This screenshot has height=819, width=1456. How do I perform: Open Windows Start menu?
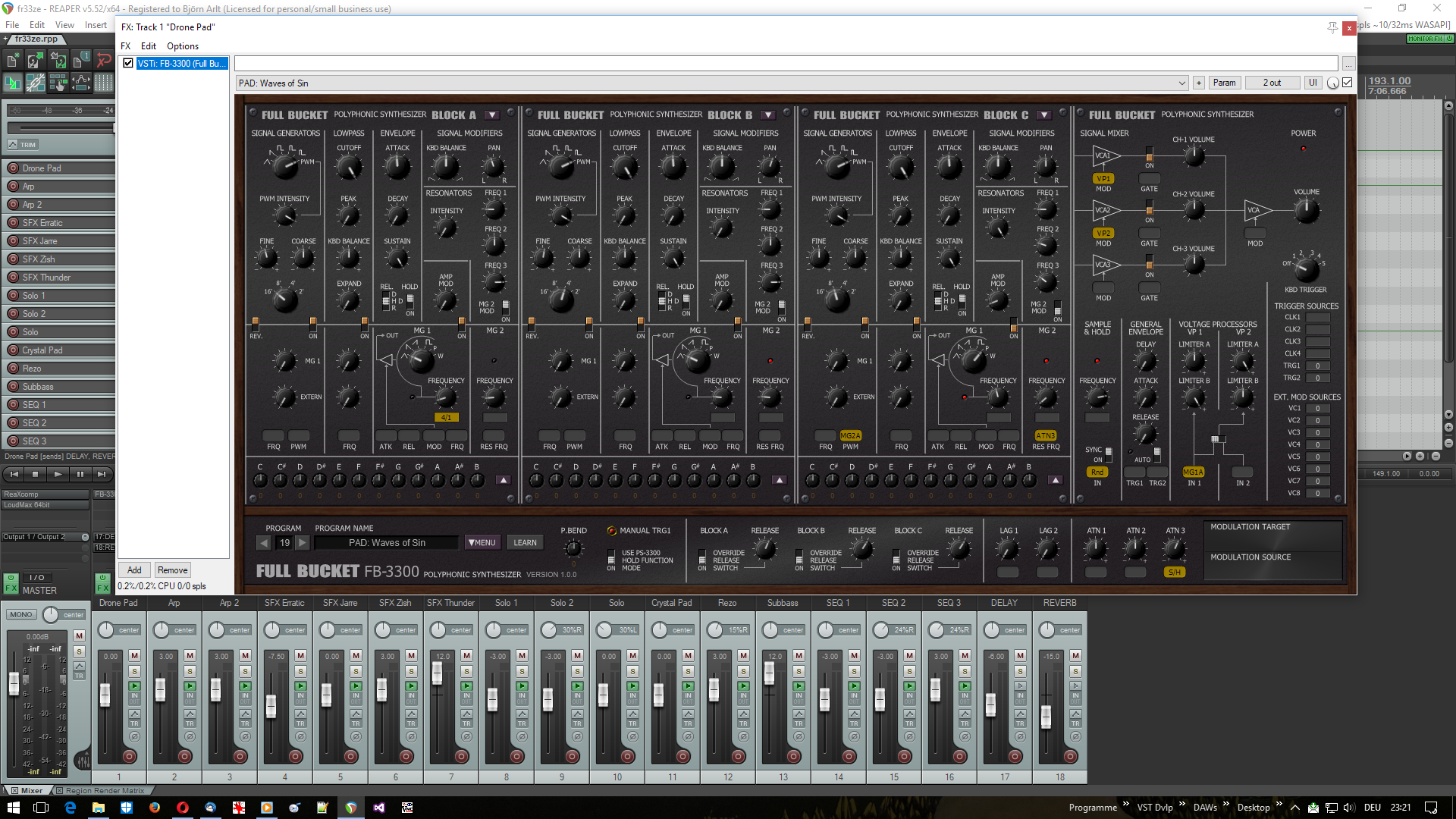click(x=14, y=807)
